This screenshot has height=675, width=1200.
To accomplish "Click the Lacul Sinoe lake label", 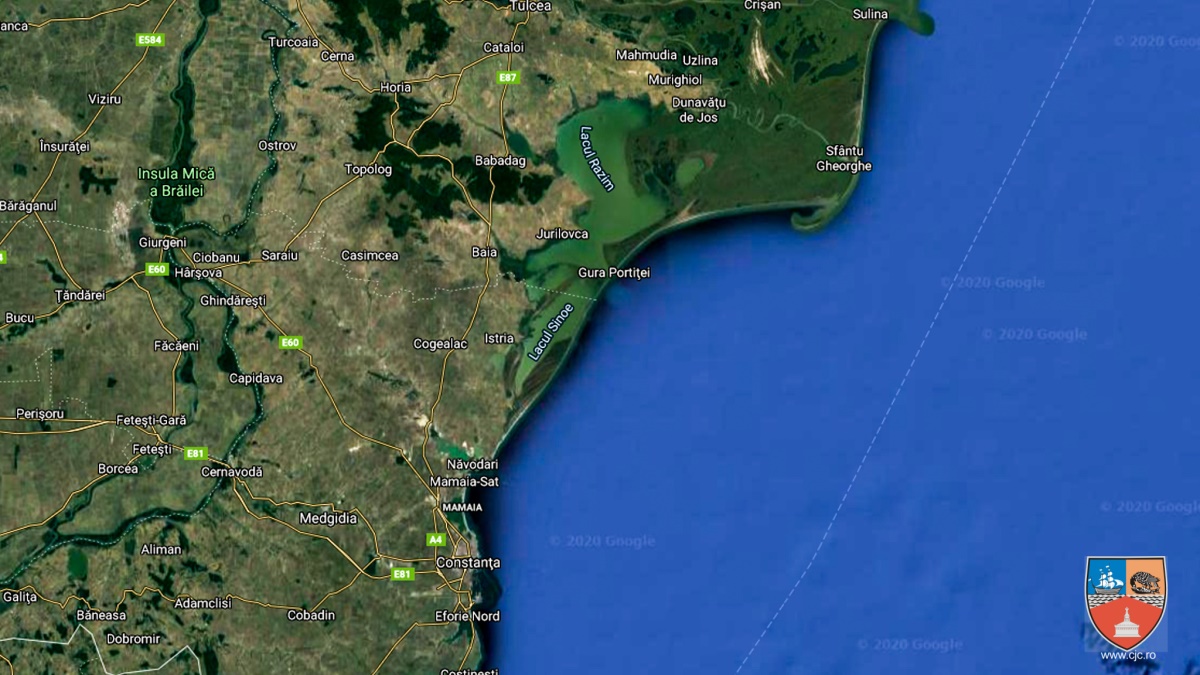I will [x=551, y=331].
